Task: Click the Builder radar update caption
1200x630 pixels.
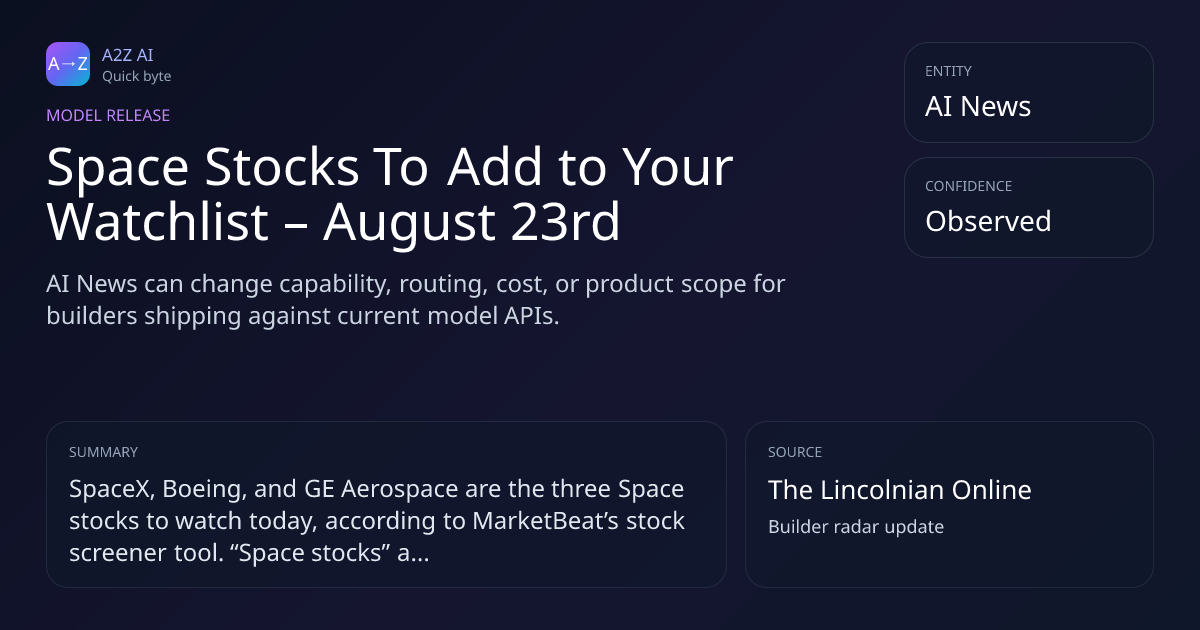Action: point(856,527)
